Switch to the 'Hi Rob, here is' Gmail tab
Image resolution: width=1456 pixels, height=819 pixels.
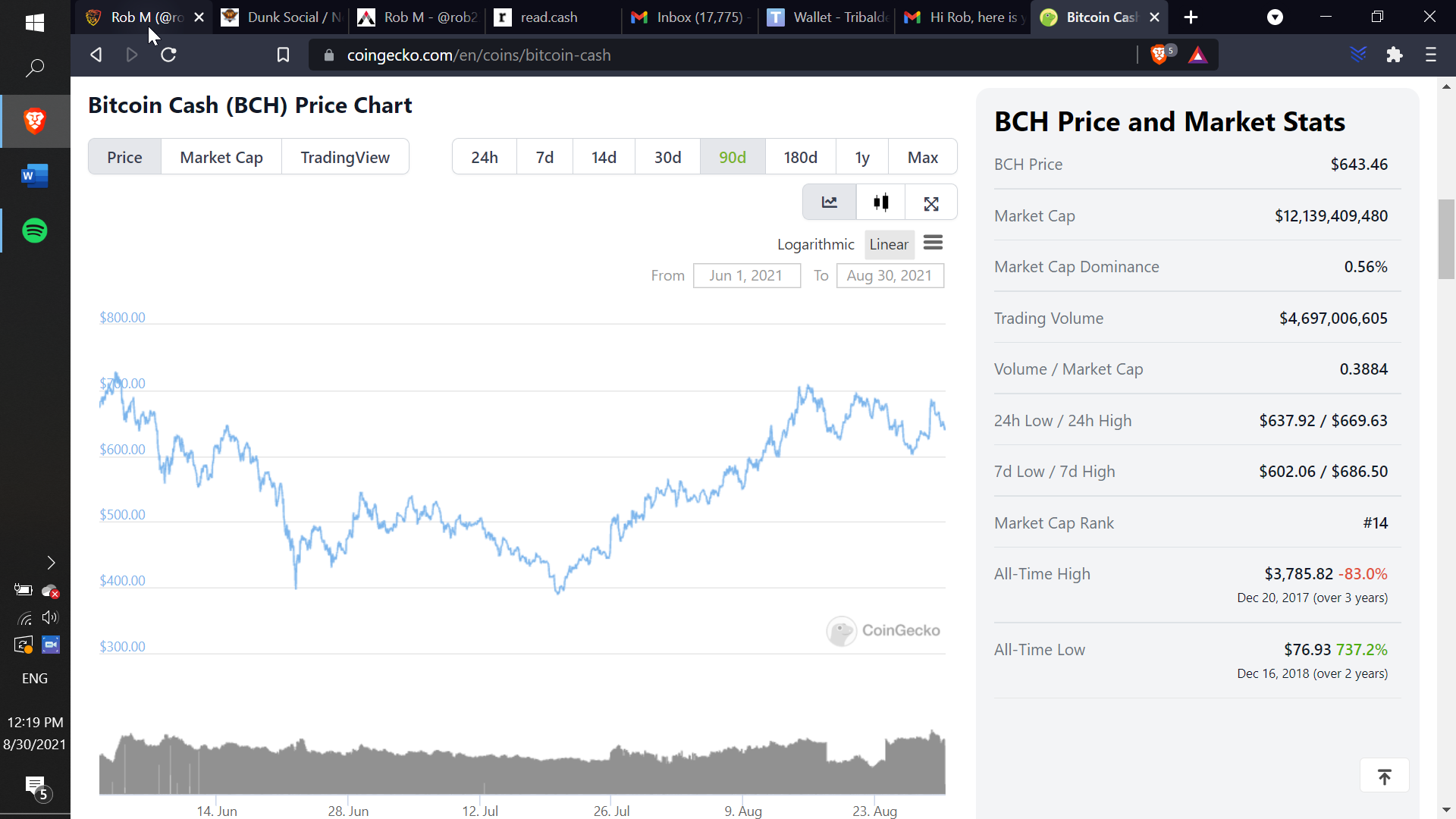pyautogui.click(x=963, y=17)
